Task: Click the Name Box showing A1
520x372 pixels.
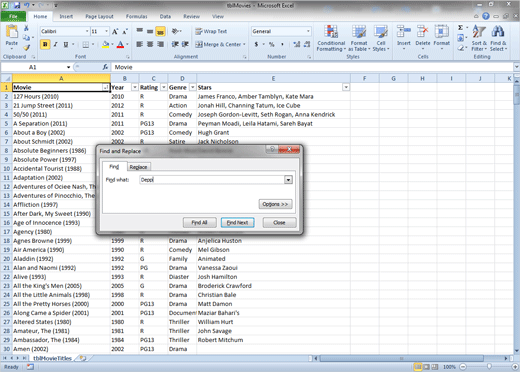Action: pos(33,67)
